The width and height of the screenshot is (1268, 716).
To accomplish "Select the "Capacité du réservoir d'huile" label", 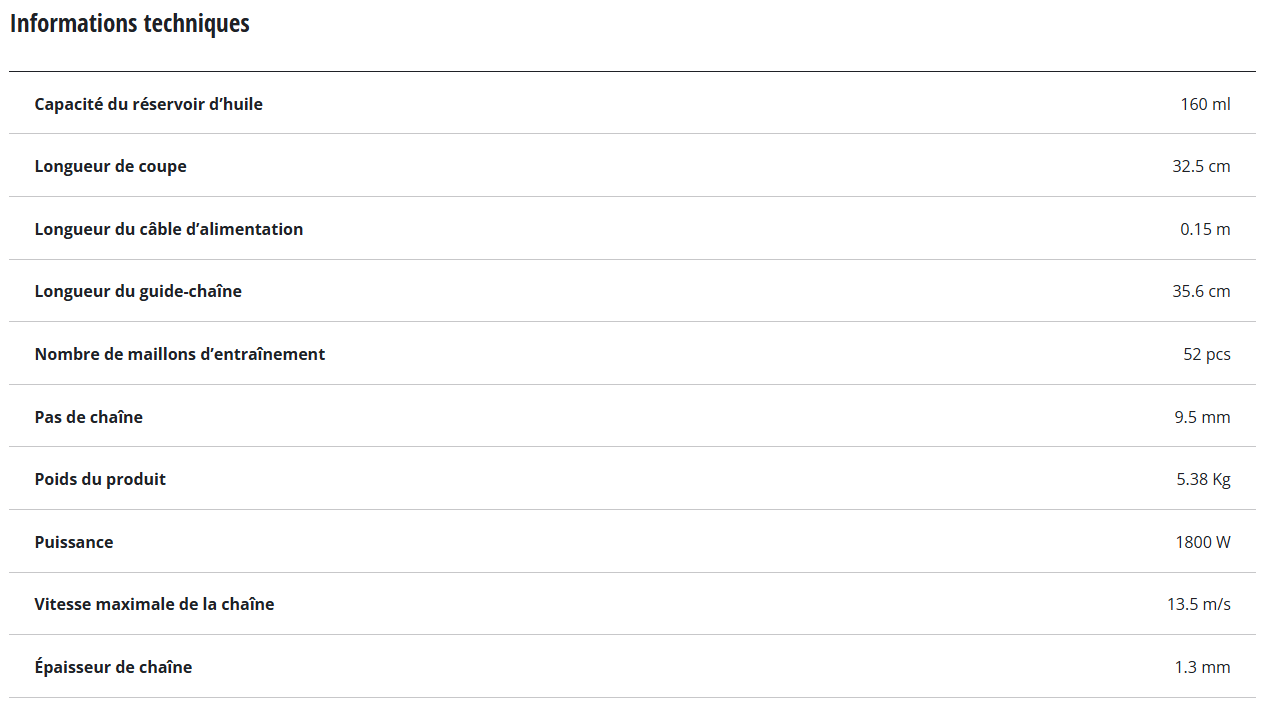I will pyautogui.click(x=148, y=104).
